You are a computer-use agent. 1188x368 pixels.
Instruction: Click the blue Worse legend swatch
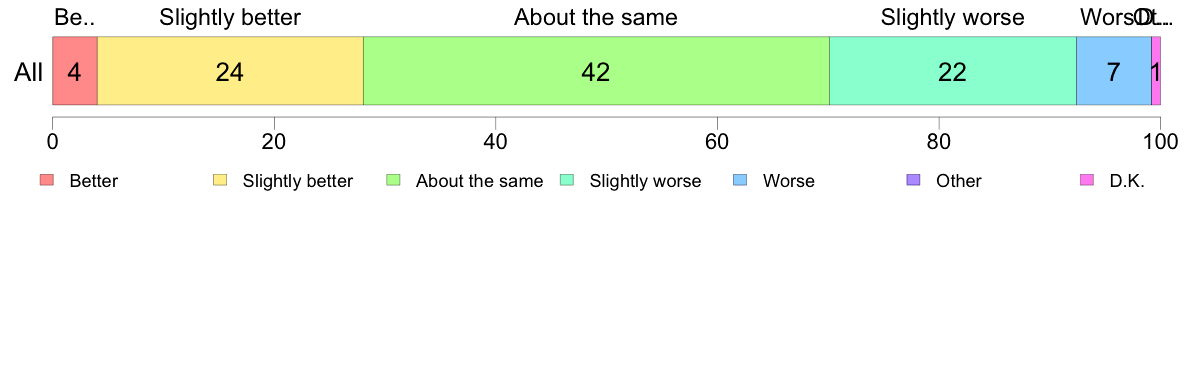(x=740, y=180)
